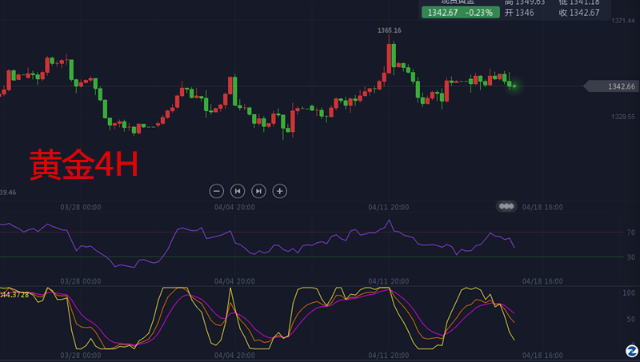Click the 04/11 20:00 date label under main chart
This screenshot has height=362, width=640.
coord(389,207)
